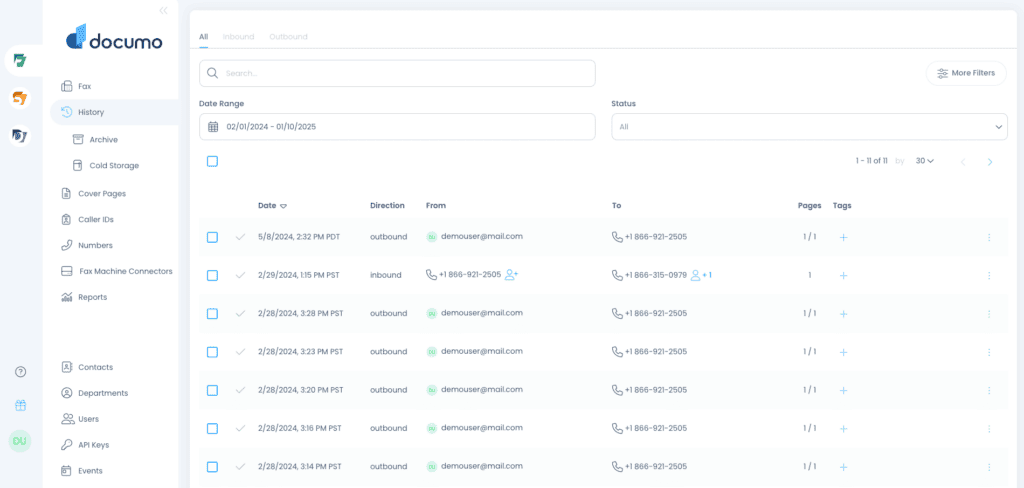Open three-dot menu for 2/29/2024 fax
Viewport: 1024px width, 488px height.
tap(989, 276)
